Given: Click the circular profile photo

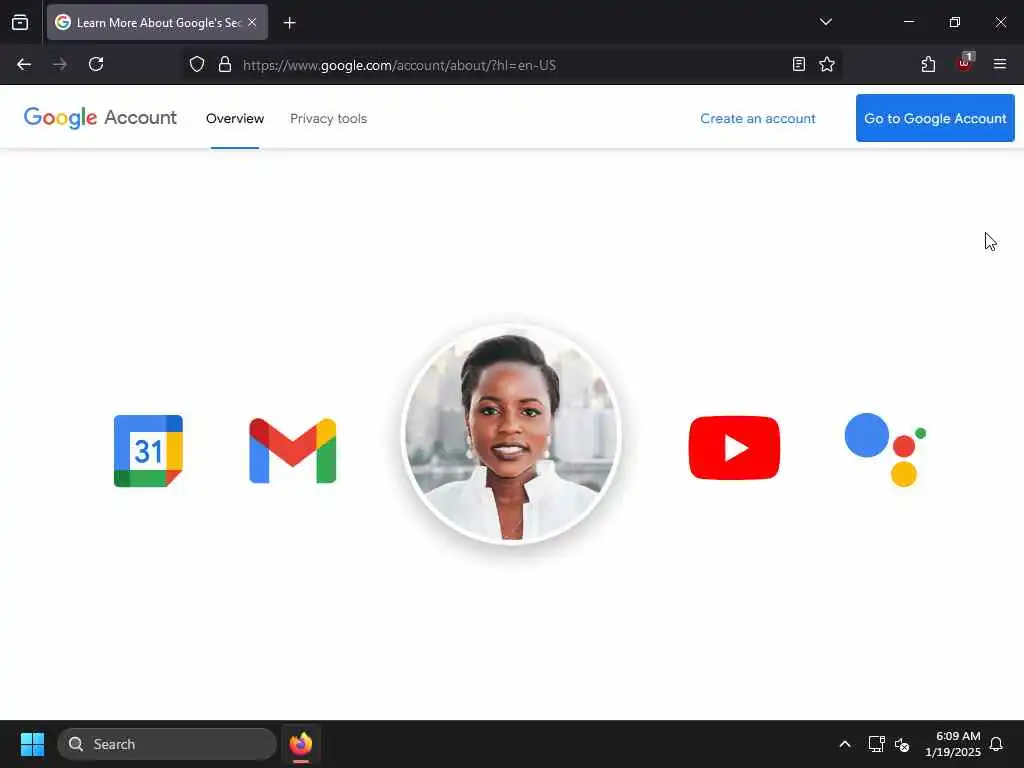Looking at the screenshot, I should (511, 434).
